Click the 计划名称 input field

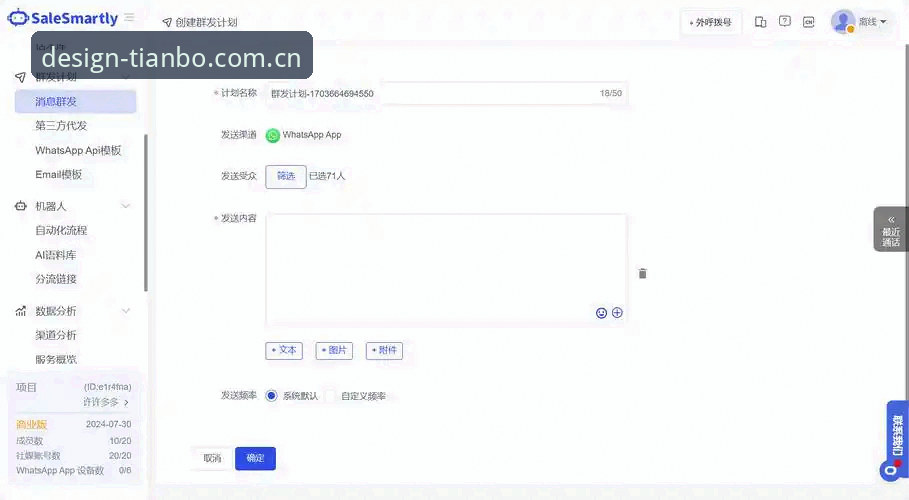point(446,93)
